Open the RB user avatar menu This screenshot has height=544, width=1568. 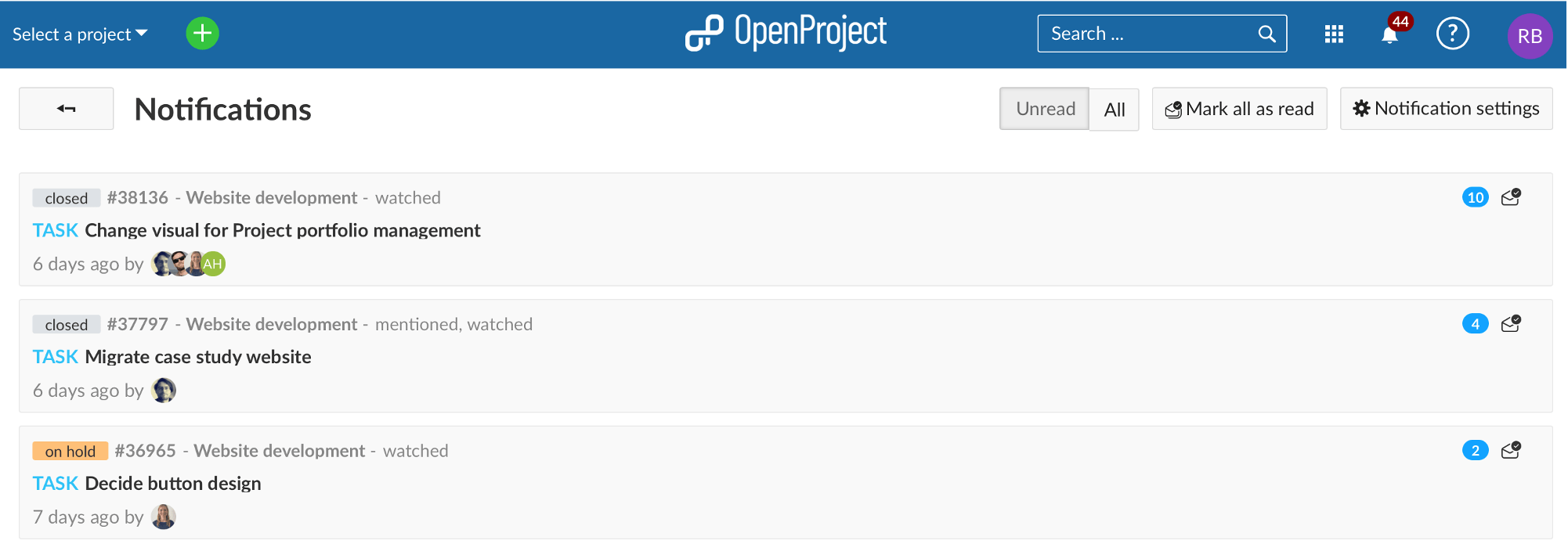tap(1530, 35)
